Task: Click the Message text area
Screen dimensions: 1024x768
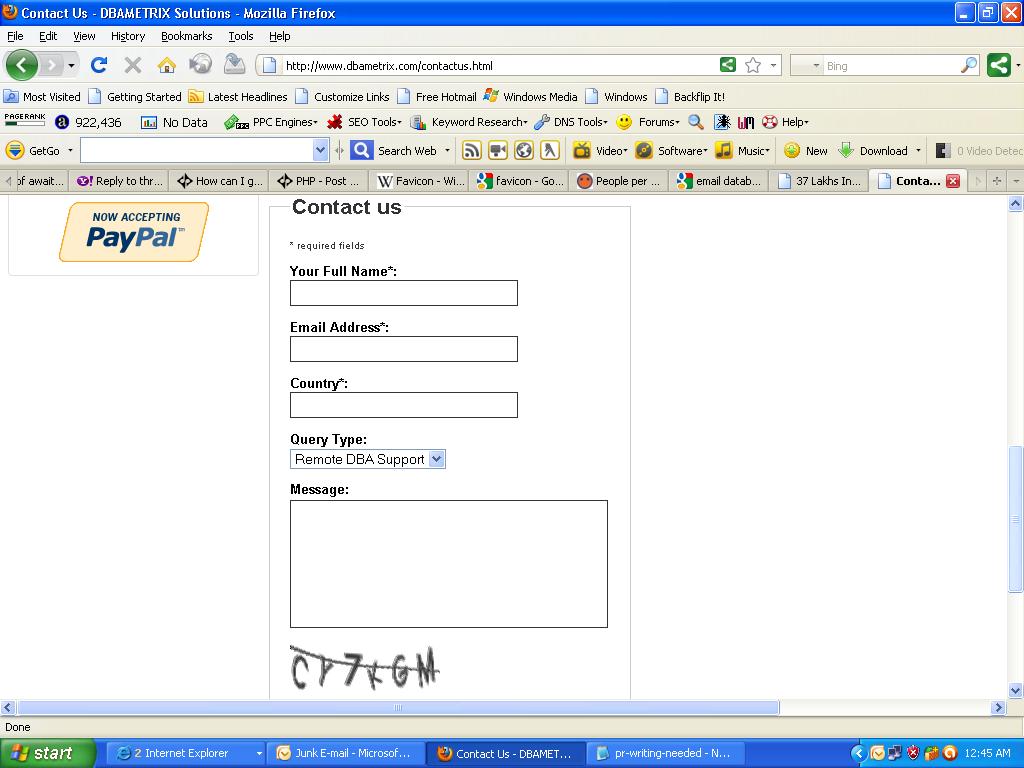Action: [449, 564]
